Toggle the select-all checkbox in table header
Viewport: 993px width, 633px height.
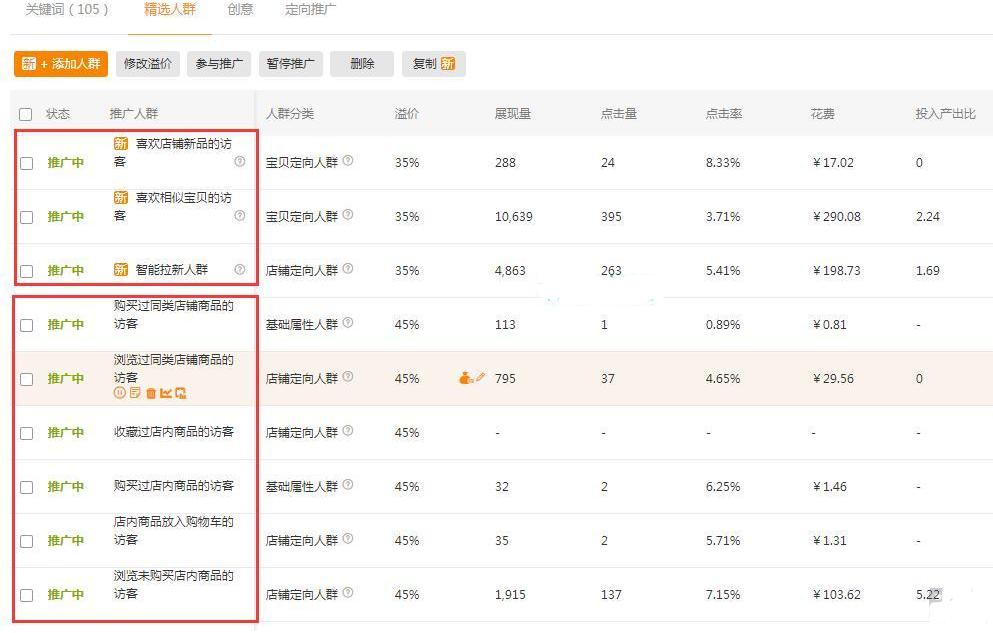coord(26,113)
